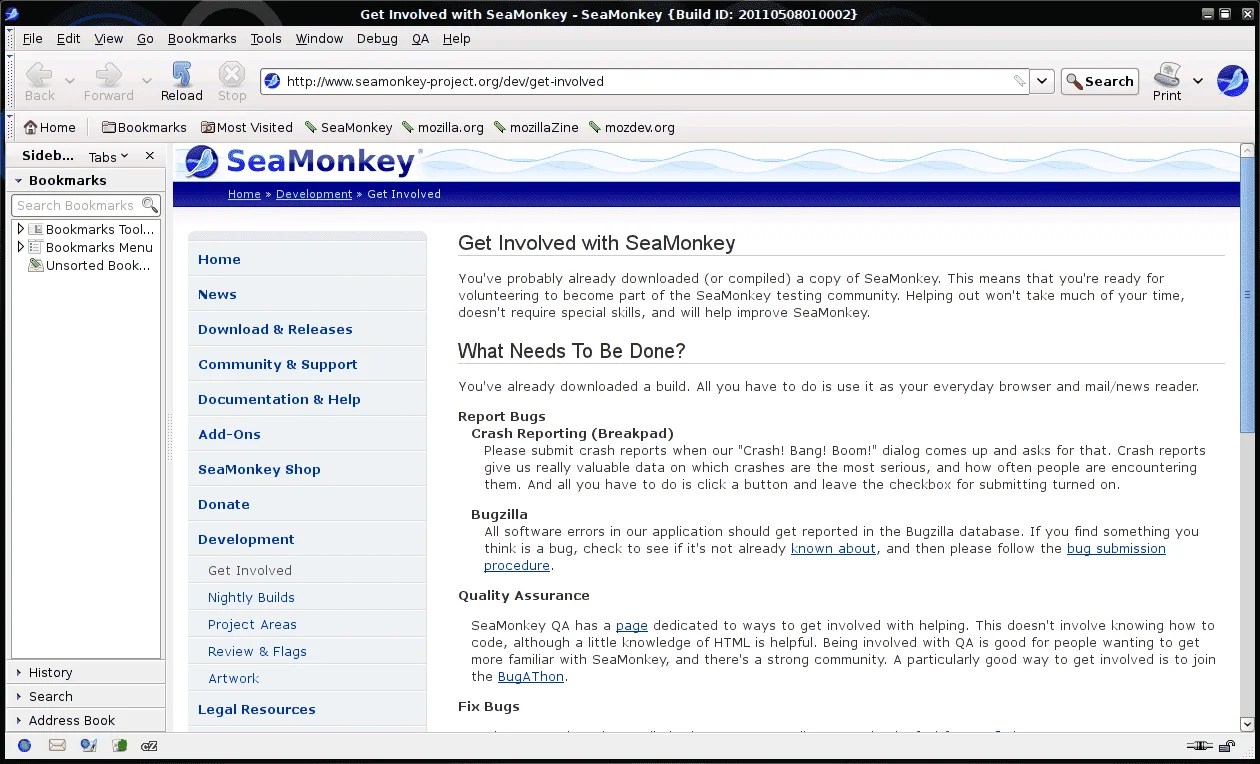This screenshot has width=1260, height=764.
Task: Open the URL bar autocomplete dropdown arrow
Action: coord(1041,81)
